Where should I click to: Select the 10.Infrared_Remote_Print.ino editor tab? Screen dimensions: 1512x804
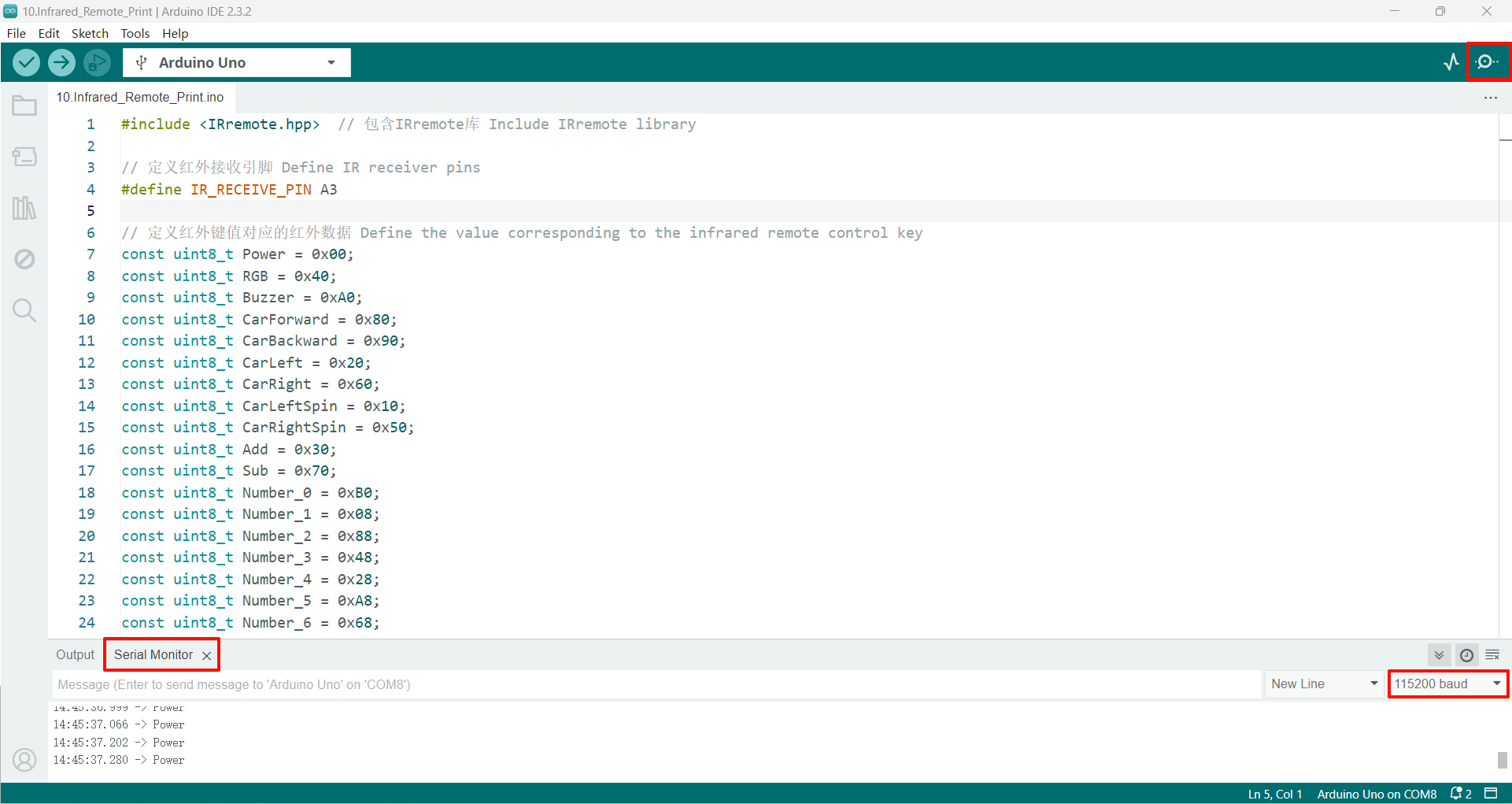140,98
